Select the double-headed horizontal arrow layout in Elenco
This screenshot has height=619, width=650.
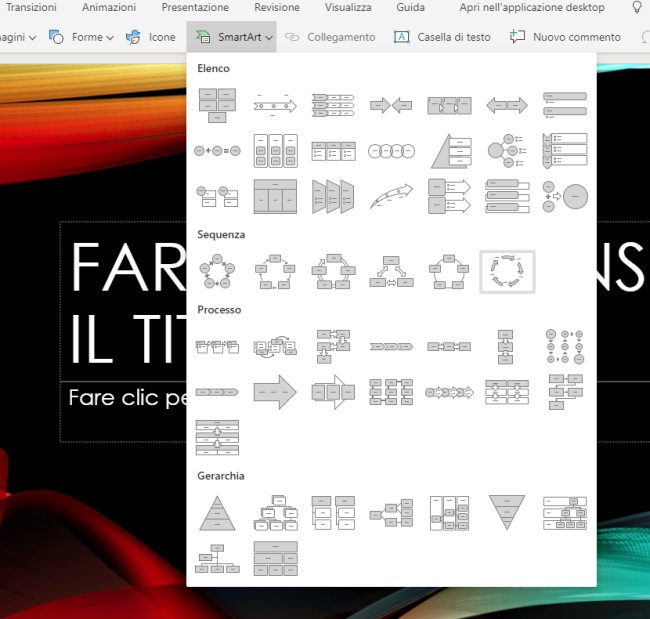pos(507,105)
